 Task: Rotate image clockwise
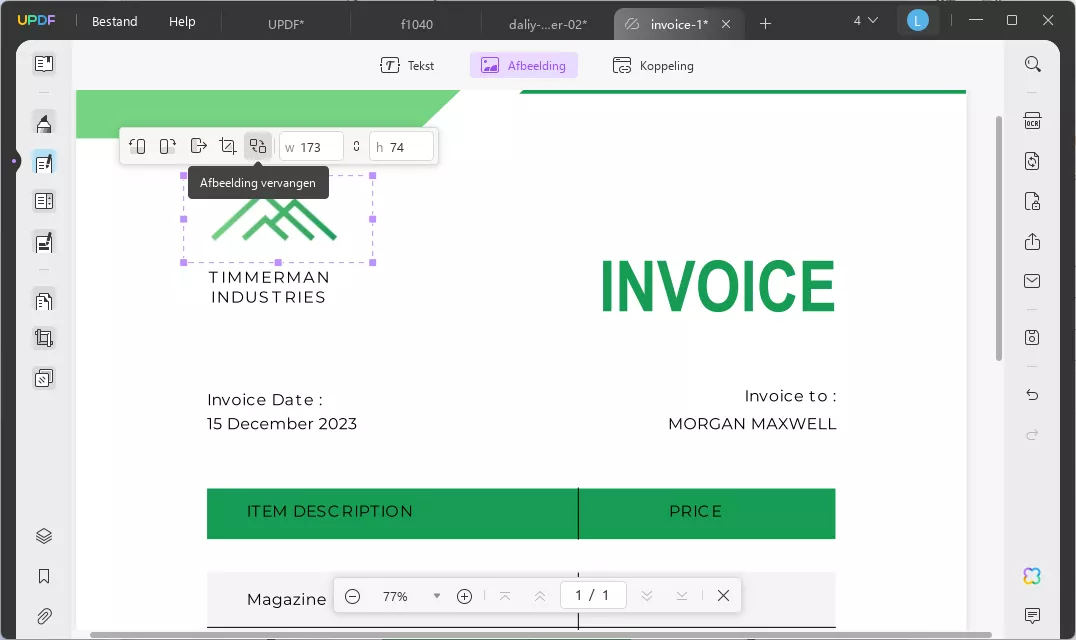point(167,146)
